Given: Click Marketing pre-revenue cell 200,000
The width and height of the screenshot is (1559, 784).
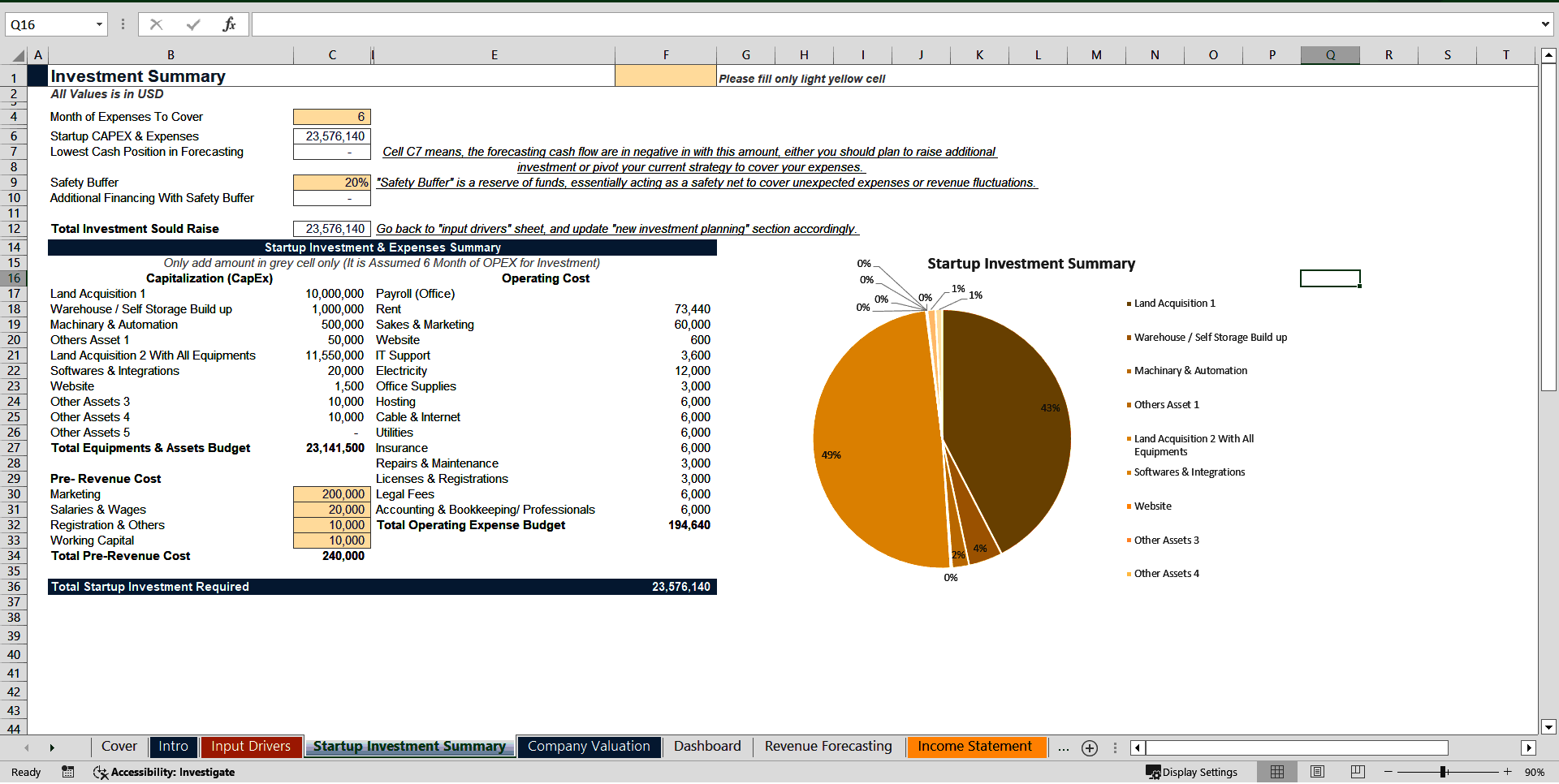Looking at the screenshot, I should [x=332, y=494].
